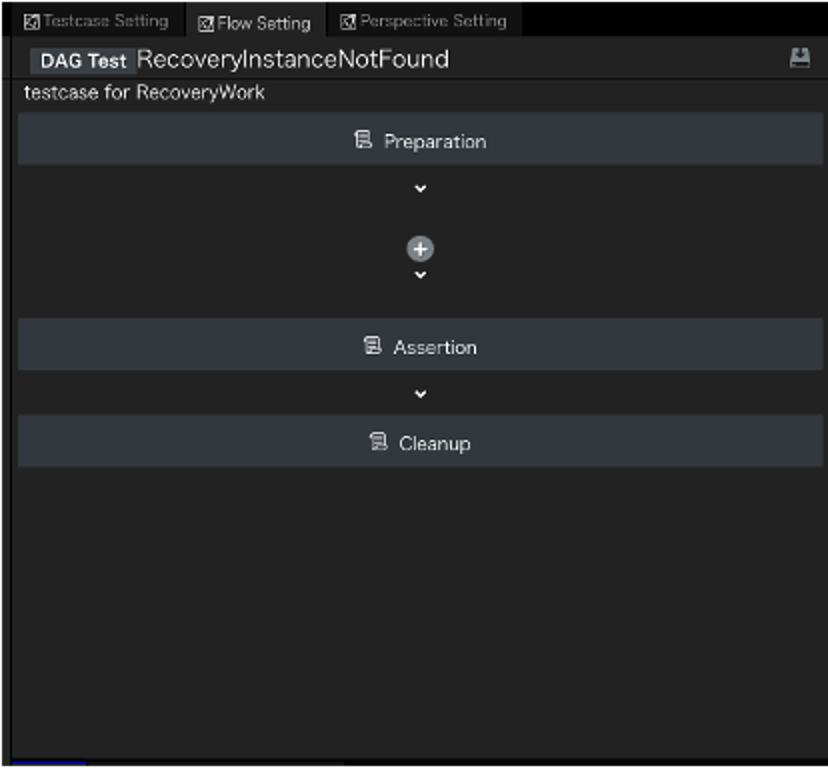Click the save icon in the header
The height and width of the screenshot is (768, 828).
799,58
